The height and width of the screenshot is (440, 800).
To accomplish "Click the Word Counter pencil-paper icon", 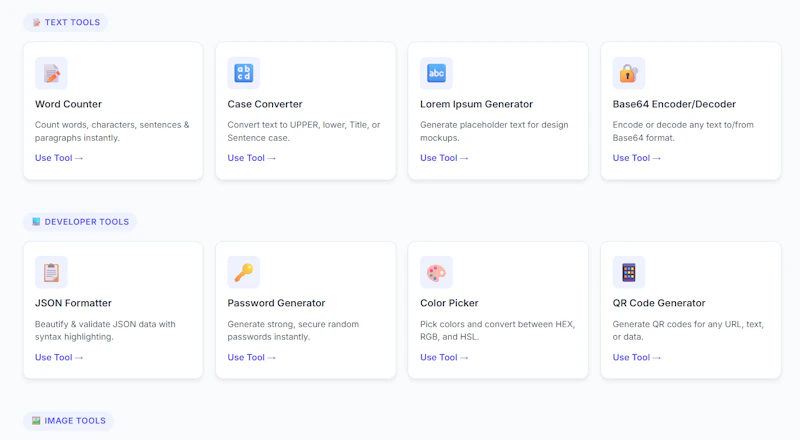I will 51,74.
